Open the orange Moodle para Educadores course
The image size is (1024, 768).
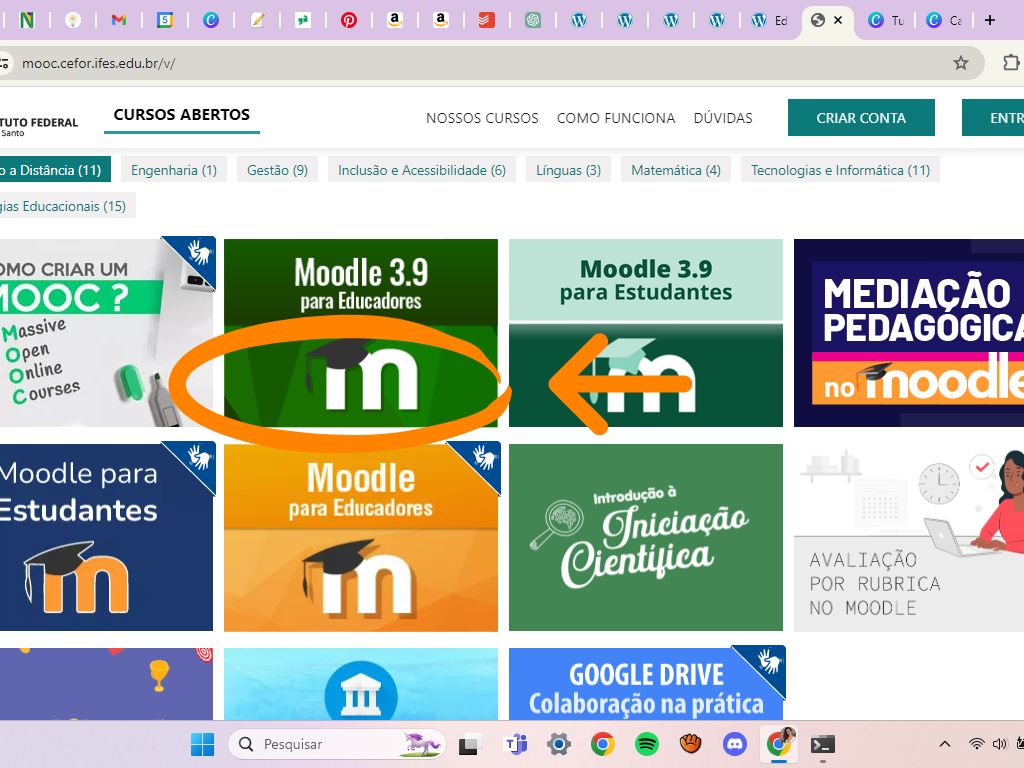point(360,537)
